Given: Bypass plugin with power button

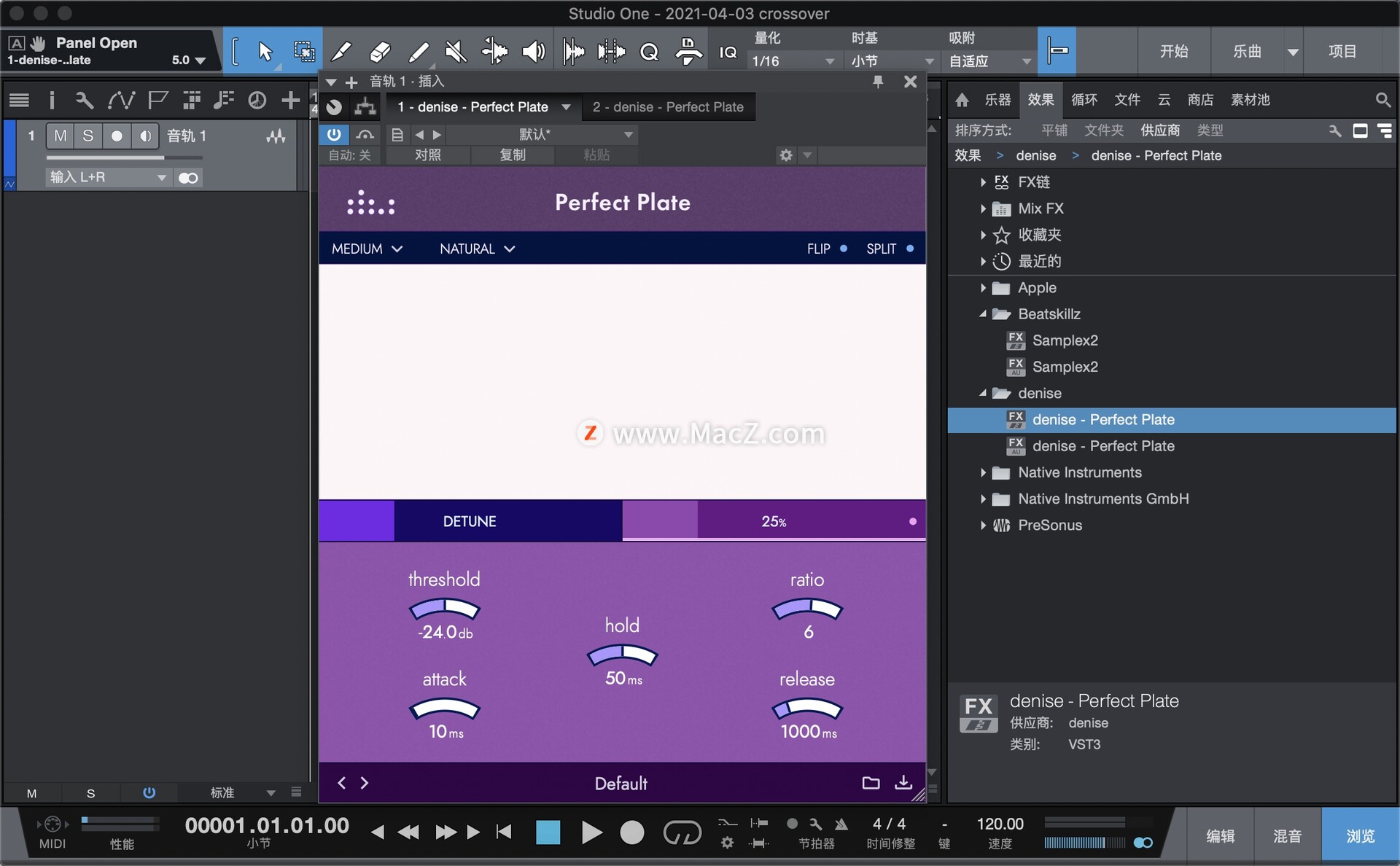Looking at the screenshot, I should (x=334, y=134).
